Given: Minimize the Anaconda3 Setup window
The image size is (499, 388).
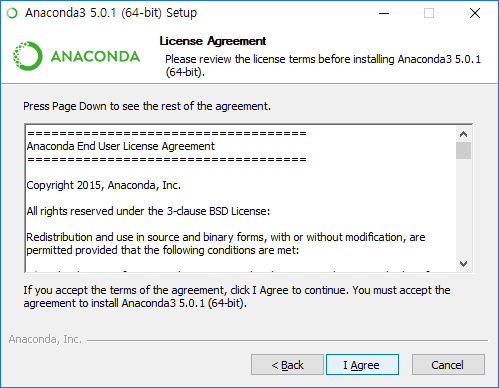Looking at the screenshot, I should pyautogui.click(x=384, y=13).
